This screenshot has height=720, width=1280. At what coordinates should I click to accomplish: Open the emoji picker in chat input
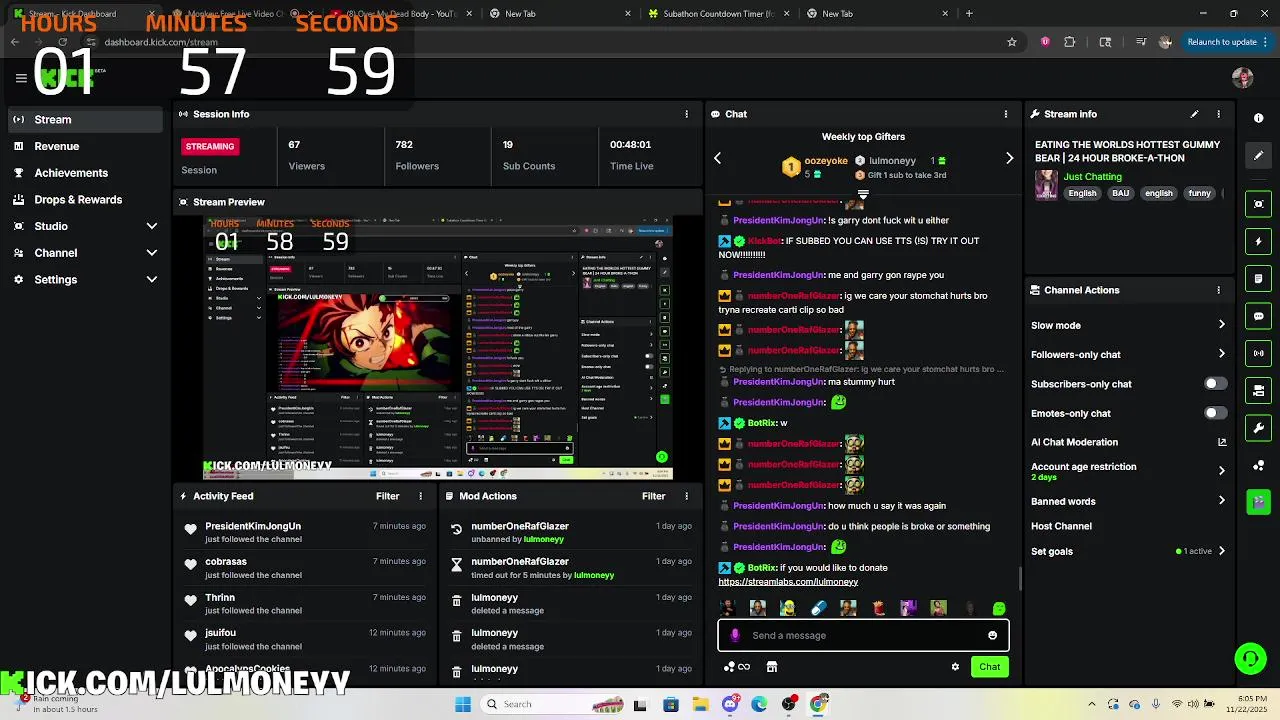pyautogui.click(x=992, y=635)
